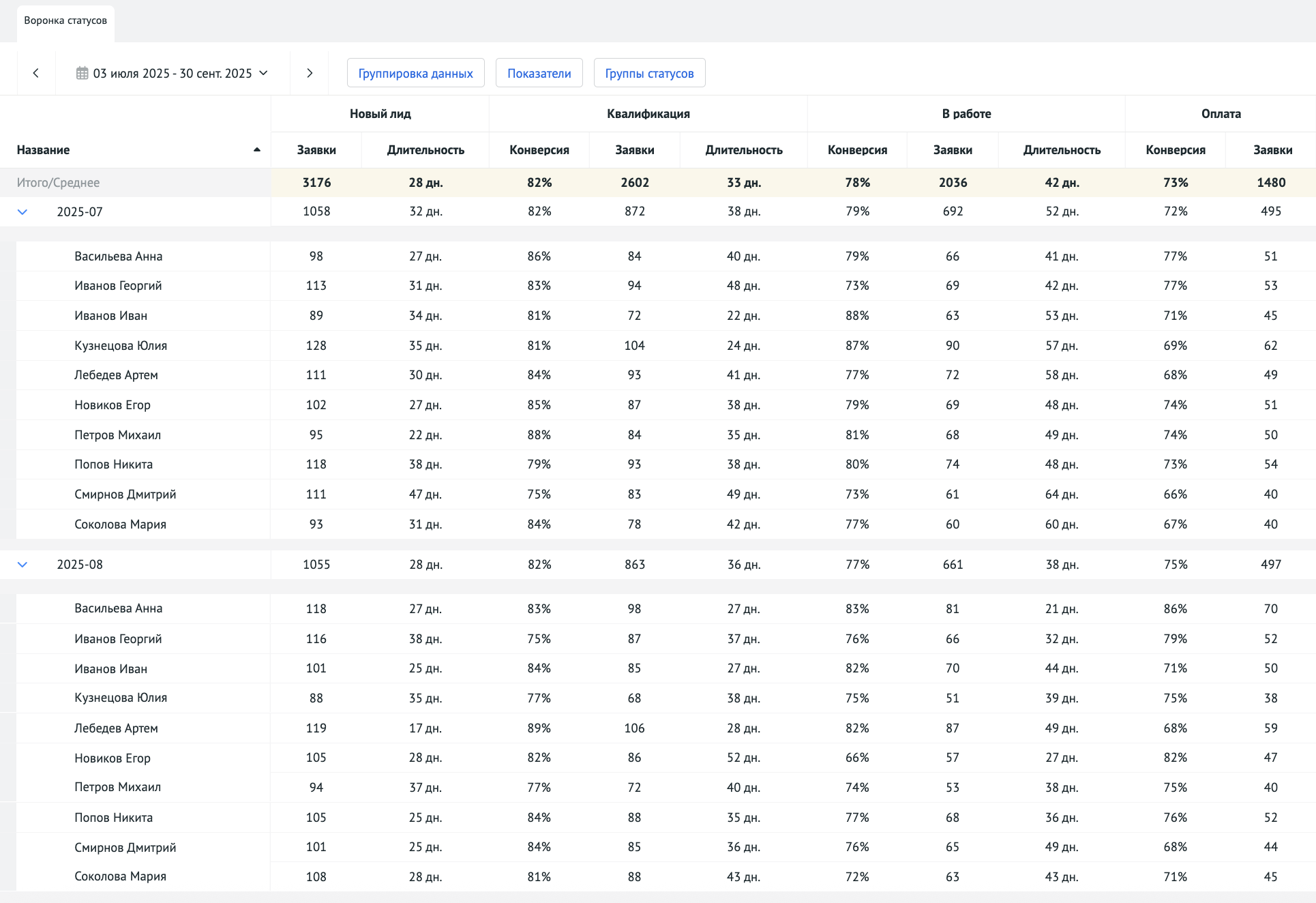This screenshot has height=903, width=1316.
Task: Sort by Длительность under Квалификация
Action: 743,150
